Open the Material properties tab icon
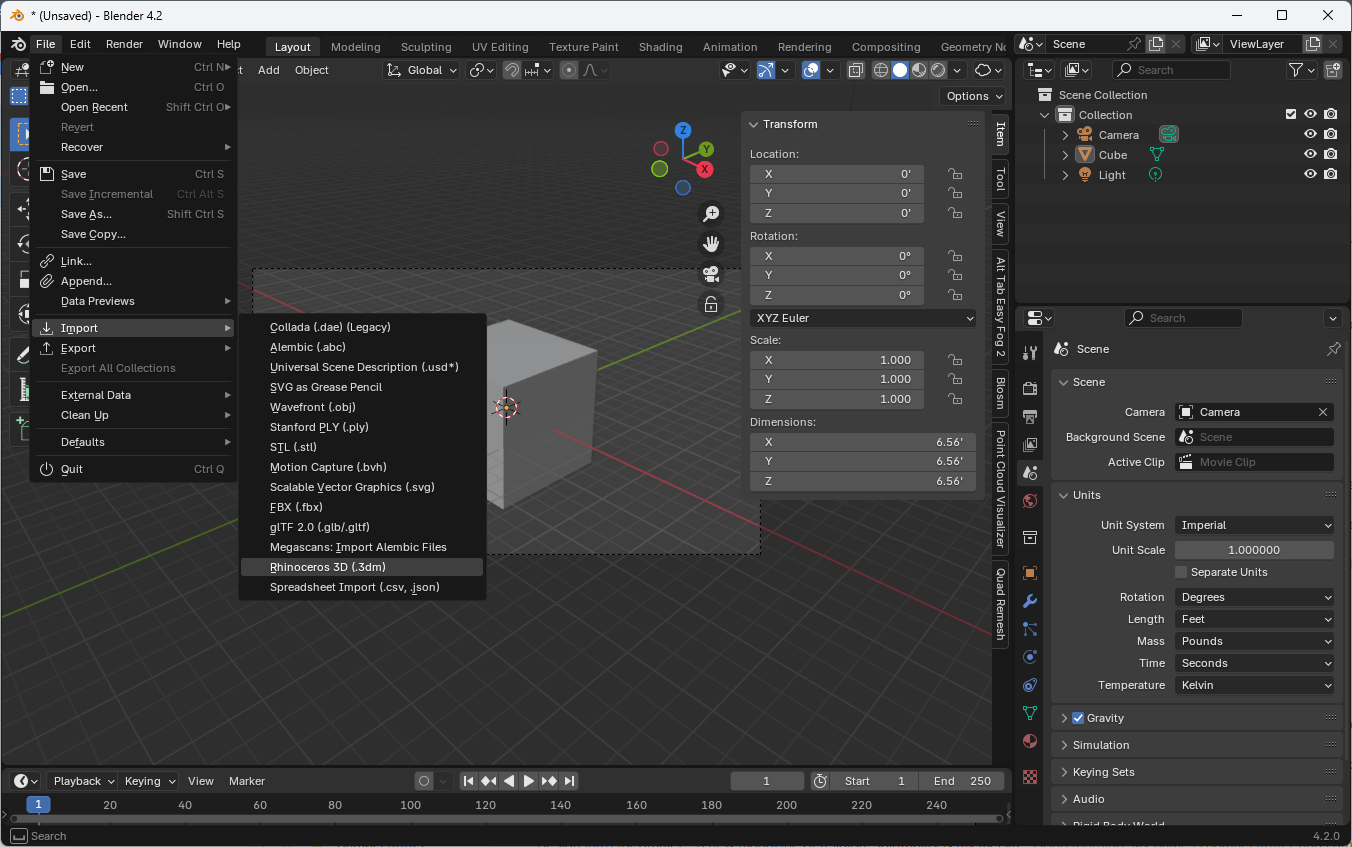The height and width of the screenshot is (847, 1352). [1030, 741]
